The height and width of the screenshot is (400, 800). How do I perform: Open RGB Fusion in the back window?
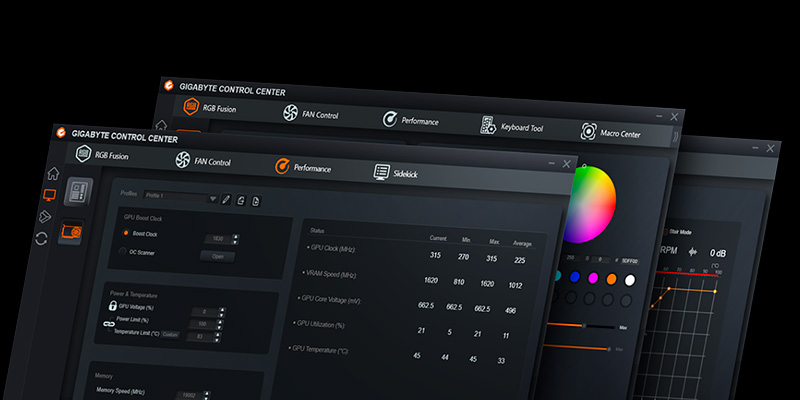click(x=210, y=108)
